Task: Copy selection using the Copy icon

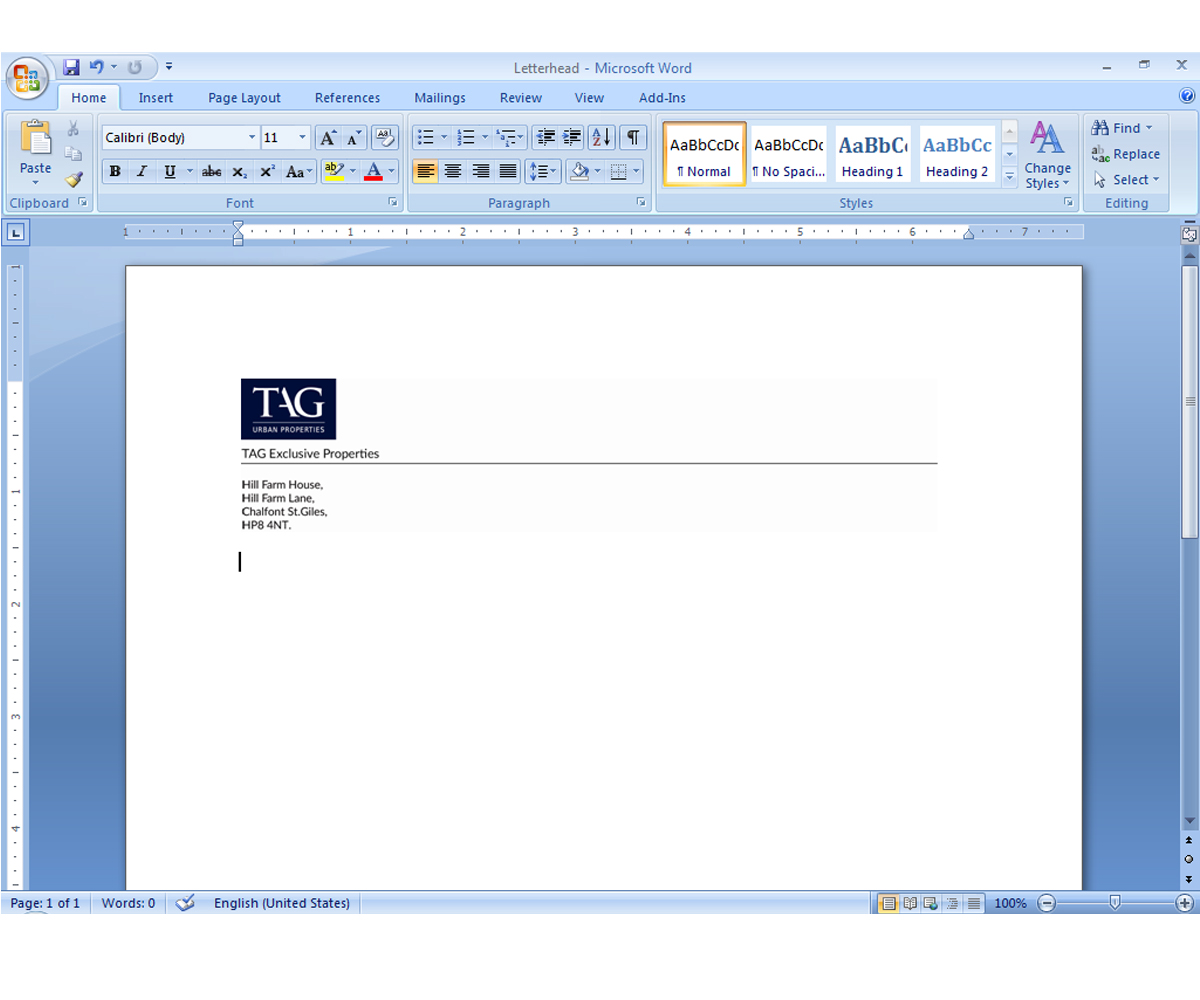Action: click(x=73, y=153)
